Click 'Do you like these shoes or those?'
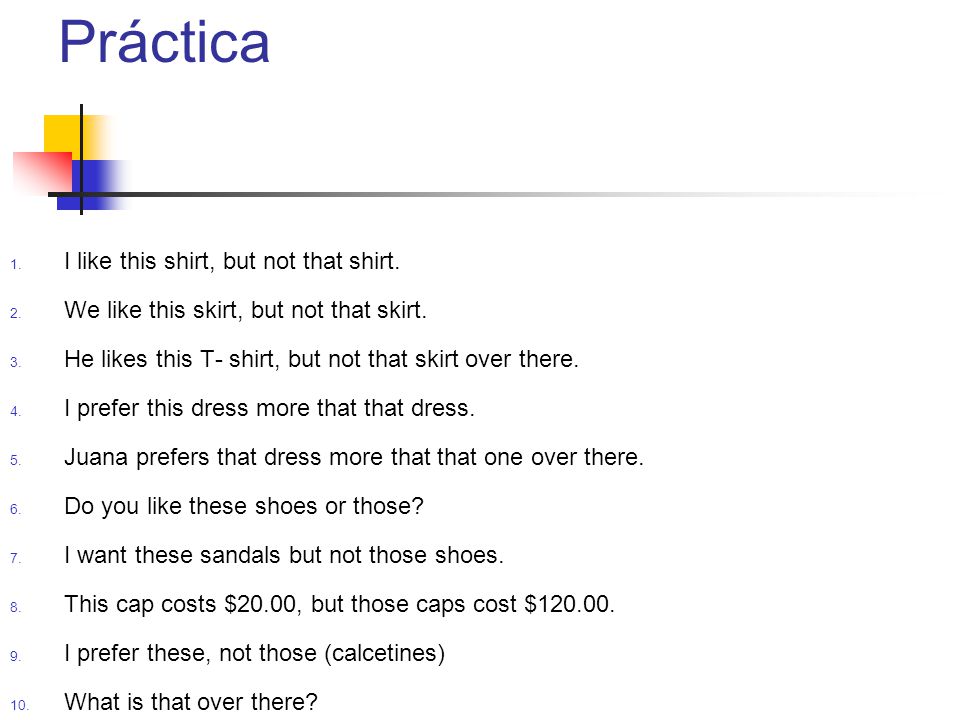960x720 pixels. (x=244, y=506)
